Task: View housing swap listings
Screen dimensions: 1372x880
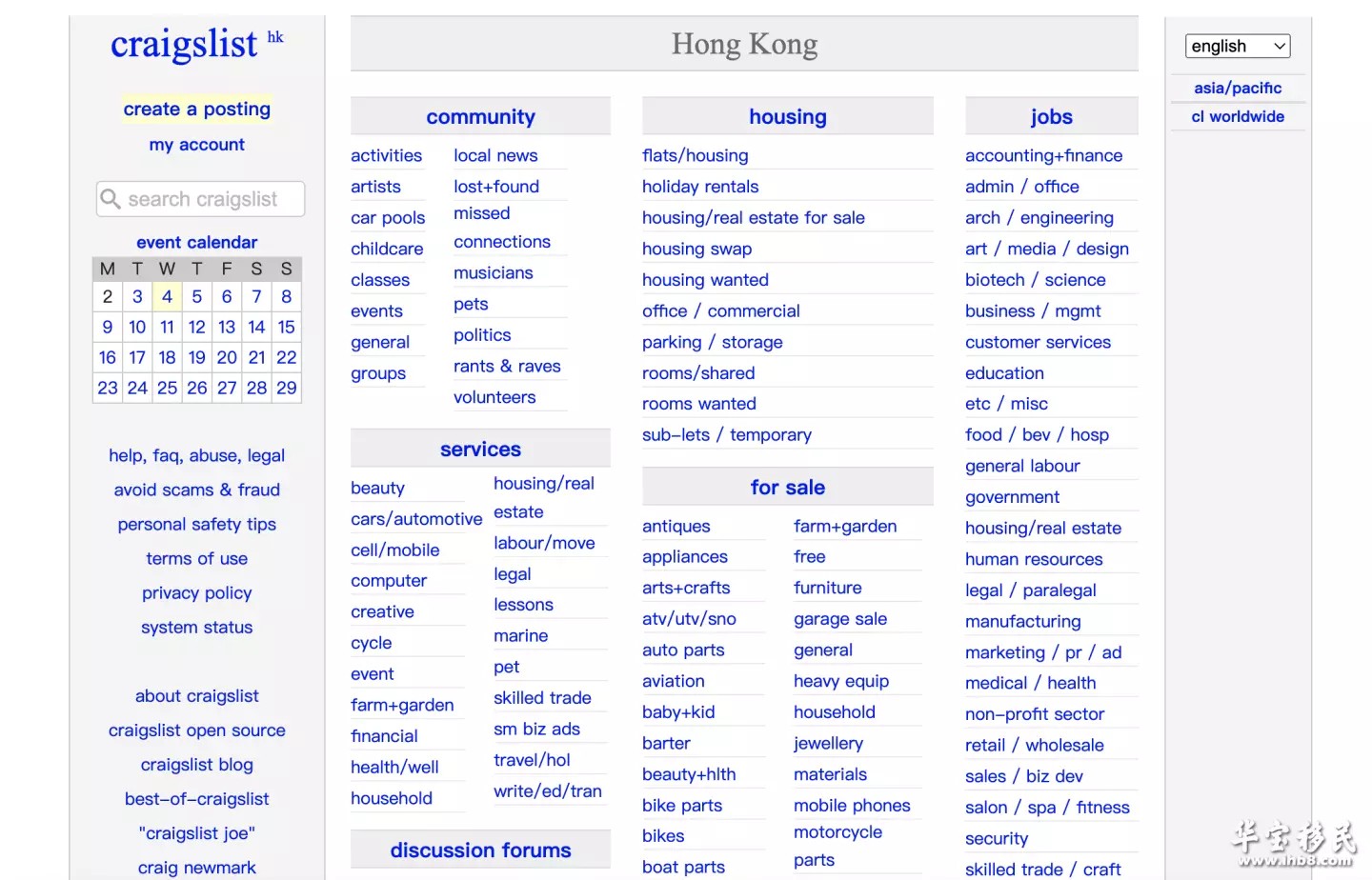Action: tap(697, 249)
